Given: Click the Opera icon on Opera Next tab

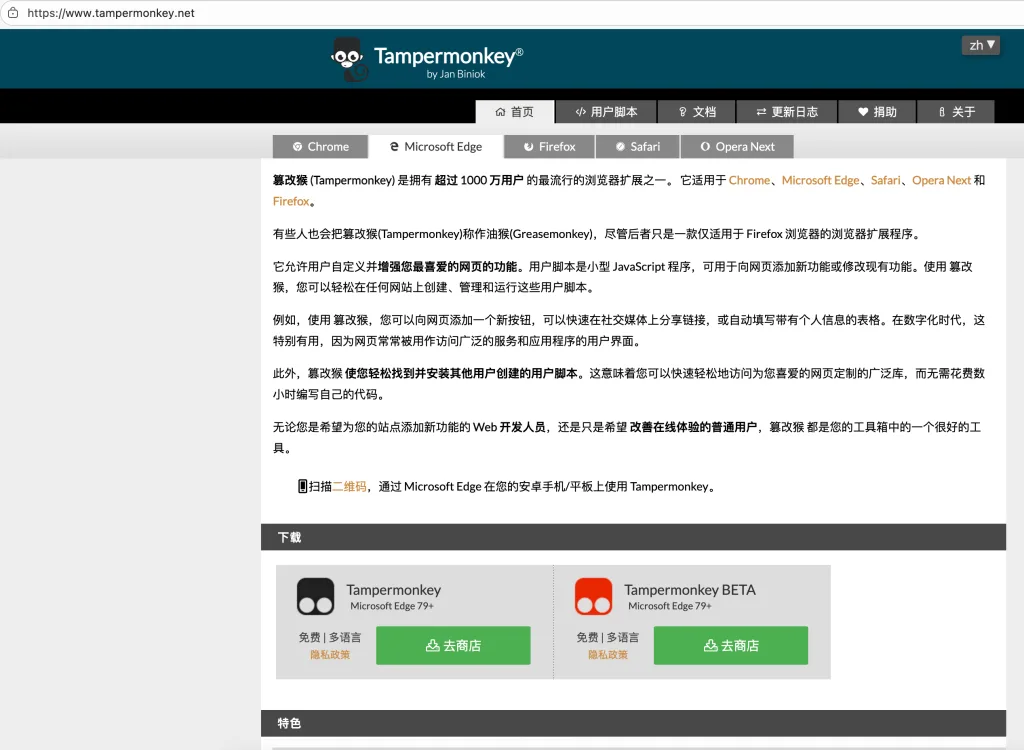Looking at the screenshot, I should pos(707,146).
